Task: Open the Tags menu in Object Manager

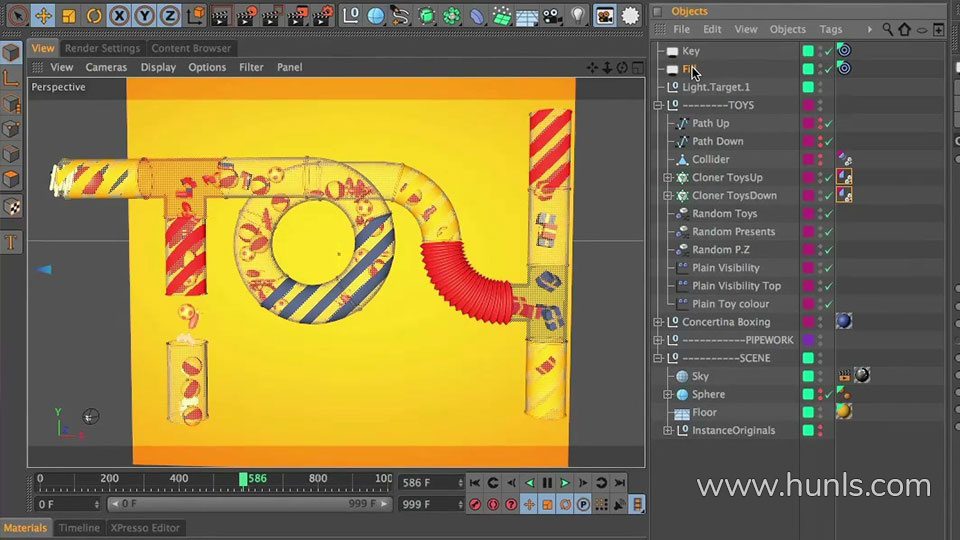Action: (x=831, y=29)
